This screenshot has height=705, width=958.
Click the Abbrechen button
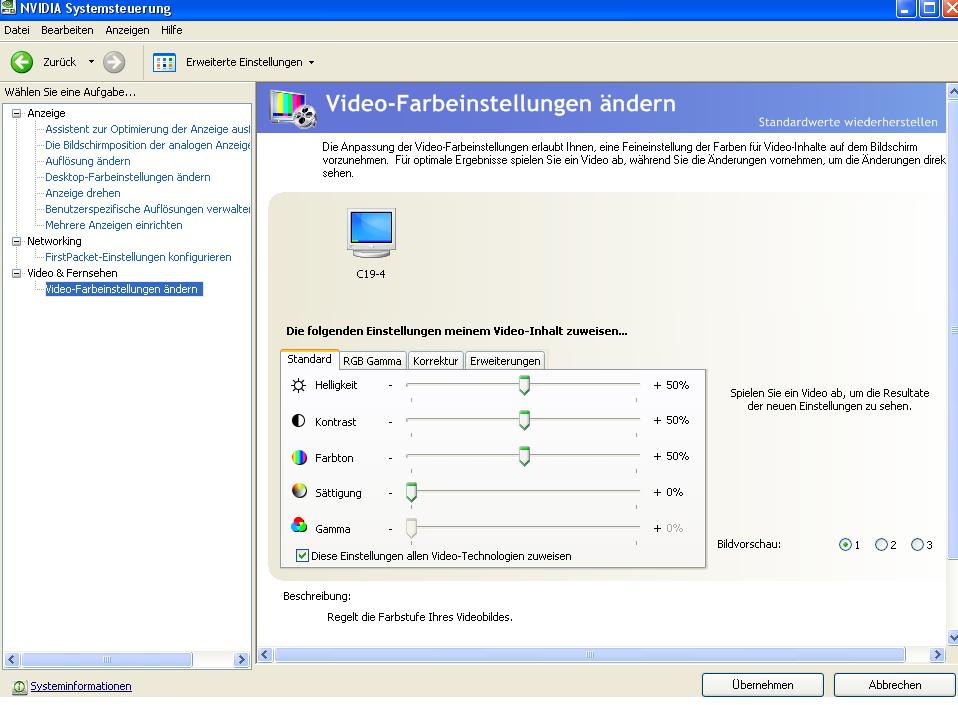pos(894,685)
